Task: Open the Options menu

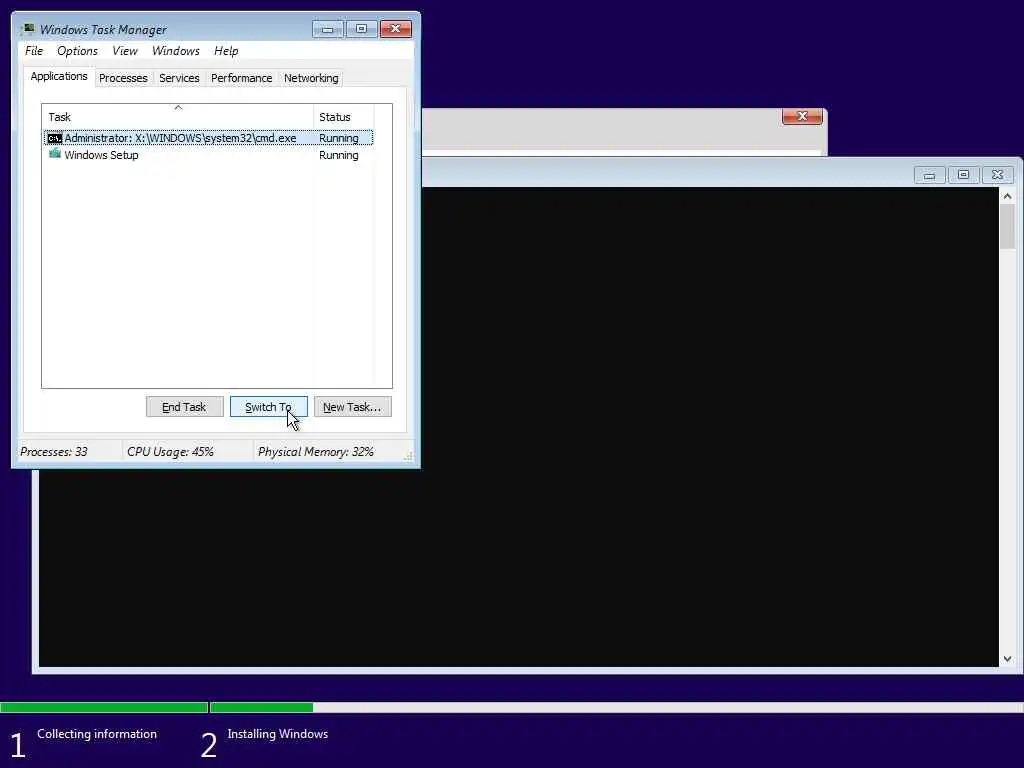Action: coord(77,51)
